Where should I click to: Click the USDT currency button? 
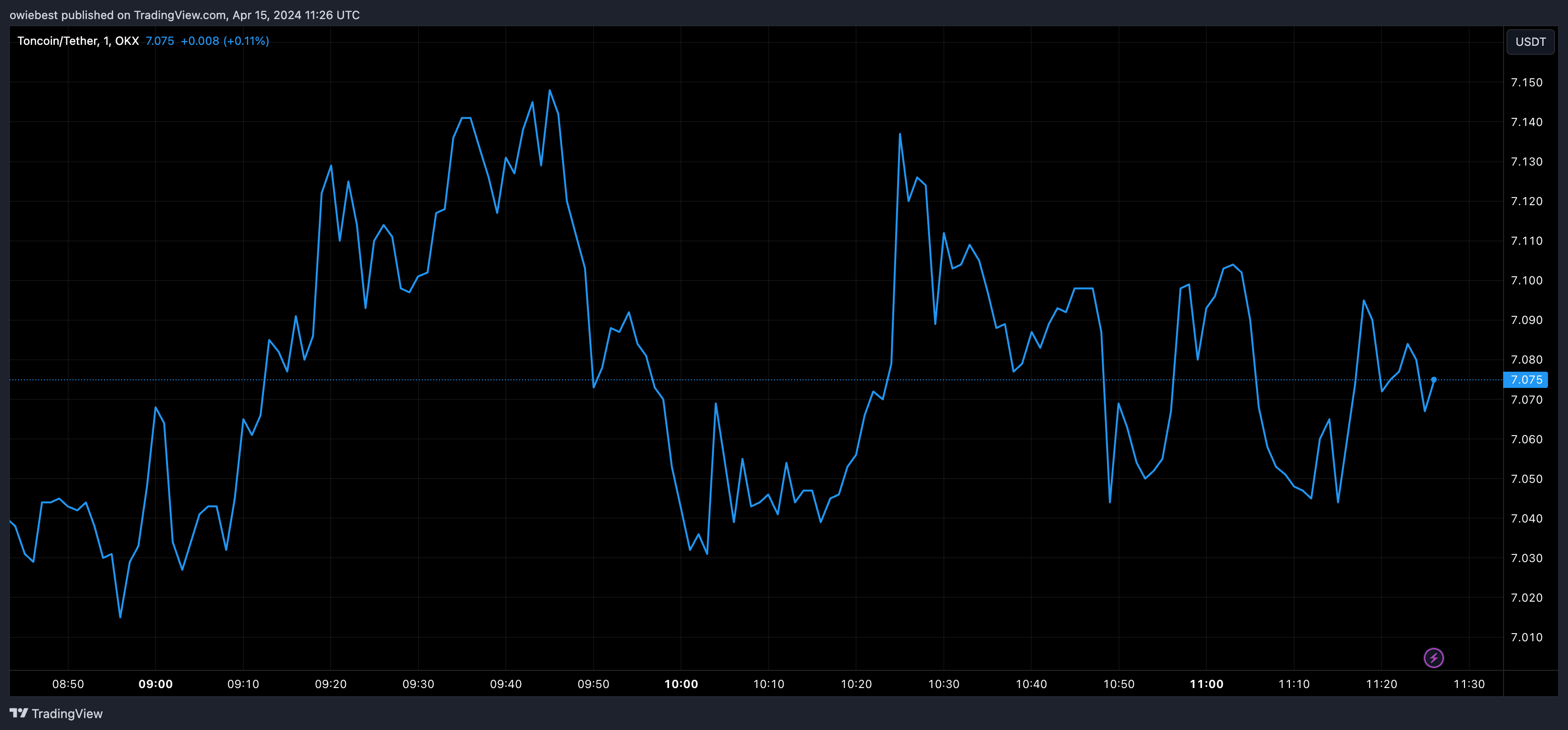(1530, 42)
